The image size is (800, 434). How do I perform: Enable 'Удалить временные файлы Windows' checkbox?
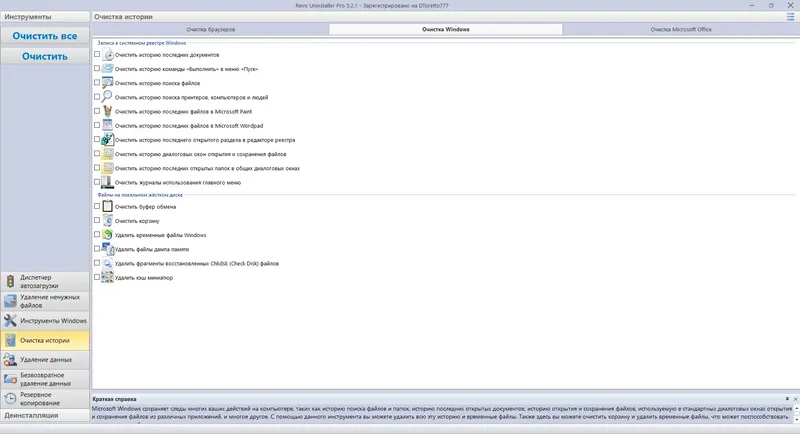pos(97,235)
